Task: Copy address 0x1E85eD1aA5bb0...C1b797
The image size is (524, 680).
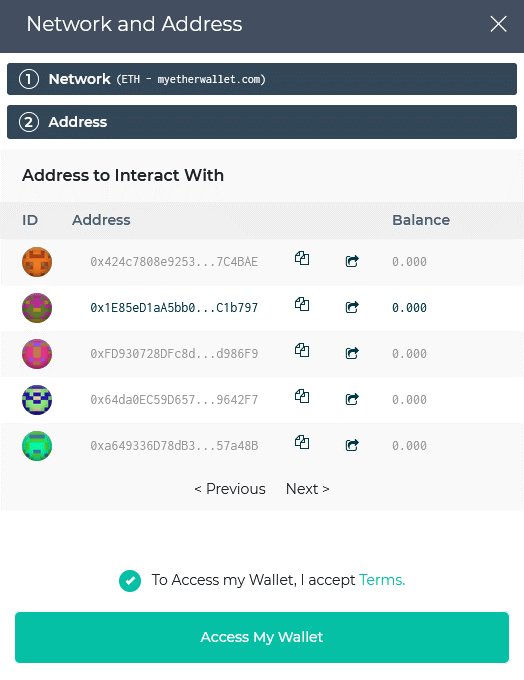Action: (302, 304)
